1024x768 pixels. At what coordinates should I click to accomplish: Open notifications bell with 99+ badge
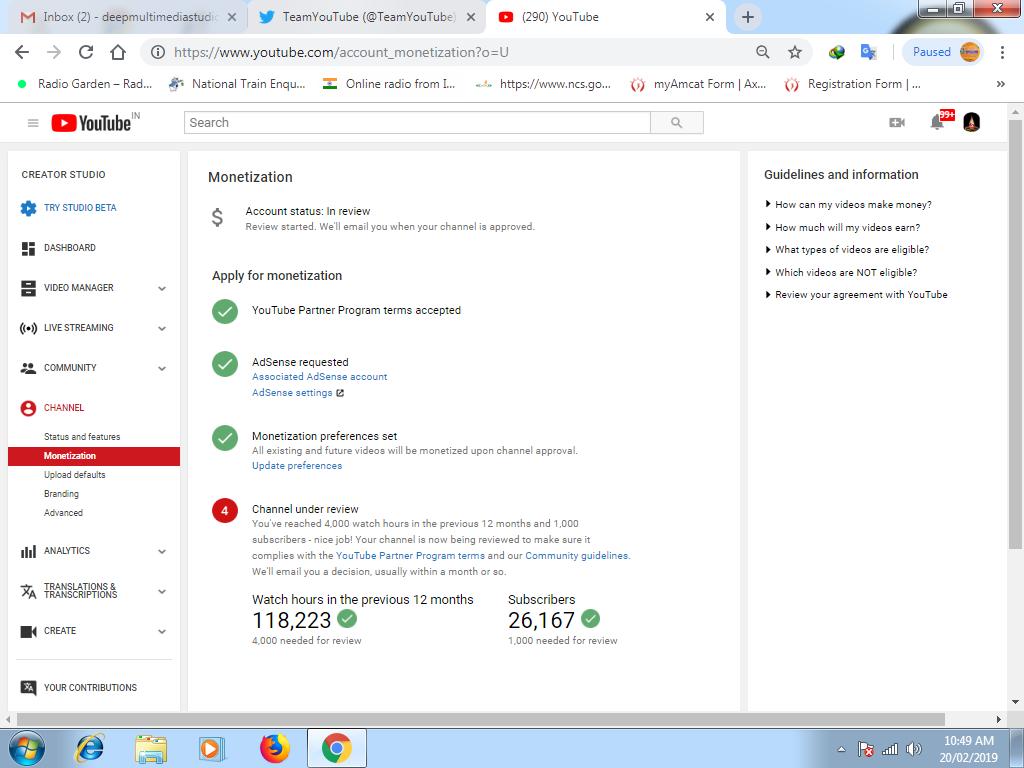pos(938,122)
